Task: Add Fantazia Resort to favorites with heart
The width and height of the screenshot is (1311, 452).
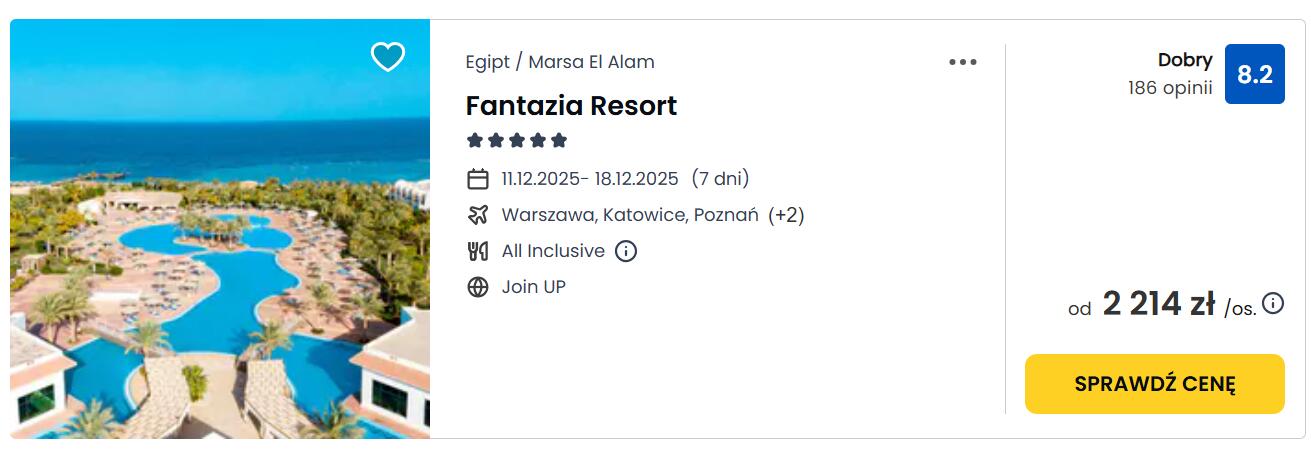Action: tap(387, 57)
